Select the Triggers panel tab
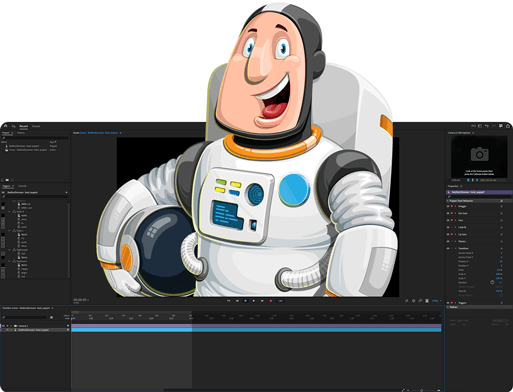Viewport: 513px width, 392px height. pyautogui.click(x=7, y=186)
